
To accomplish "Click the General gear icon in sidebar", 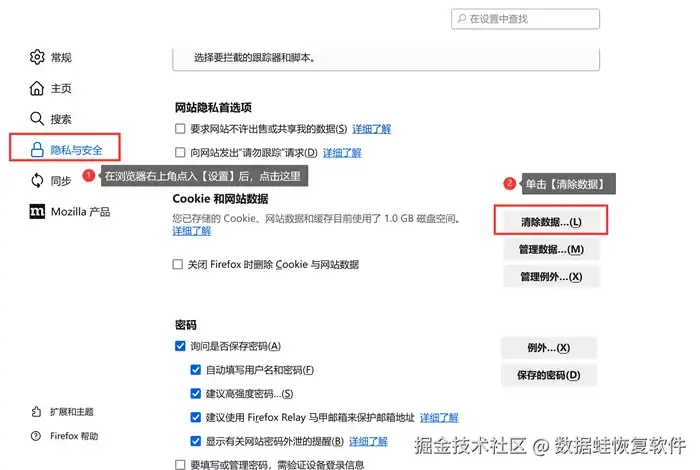I will (x=37, y=57).
